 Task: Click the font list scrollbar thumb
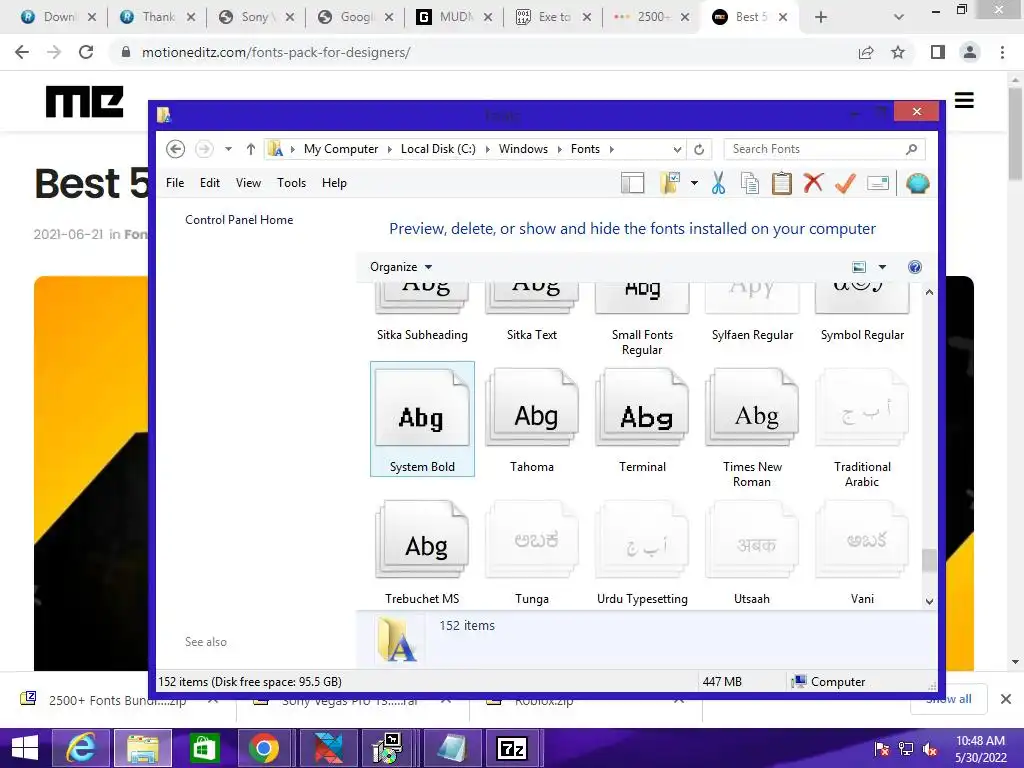coord(929,560)
